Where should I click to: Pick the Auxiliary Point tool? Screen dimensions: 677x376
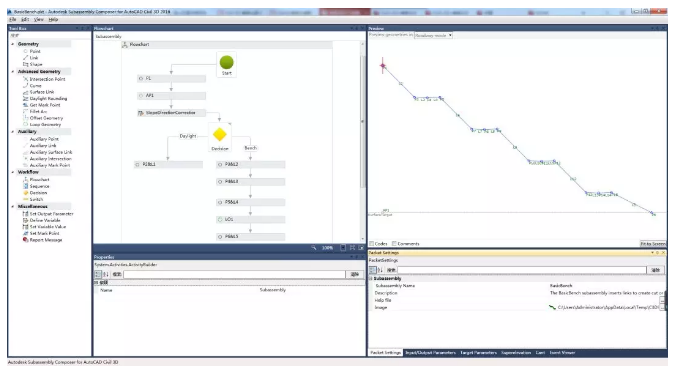click(44, 139)
